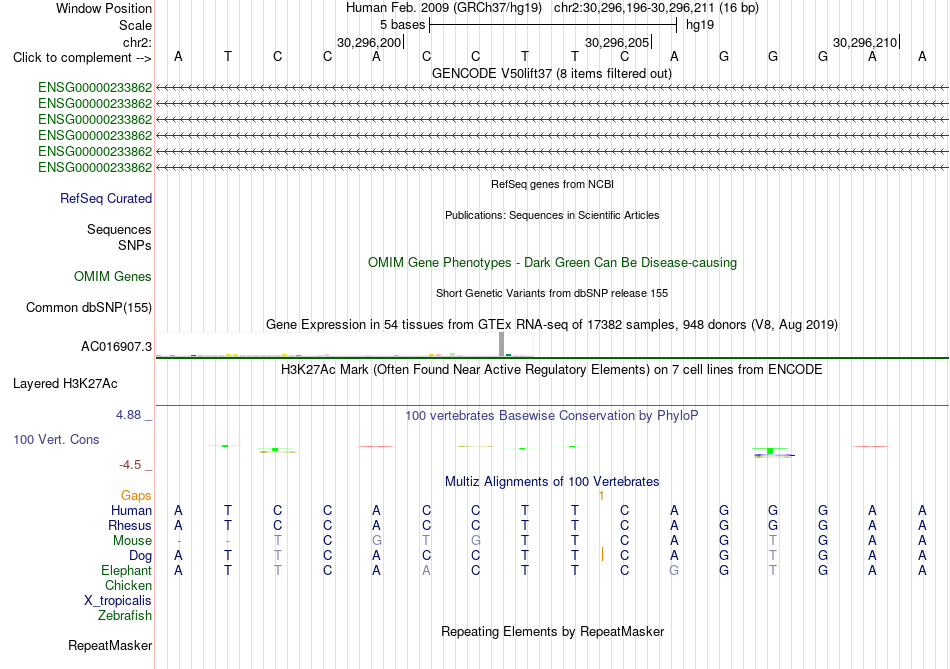Click the hg19 label beside scale bar
Screen dimensions: 950x669
click(x=700, y=25)
